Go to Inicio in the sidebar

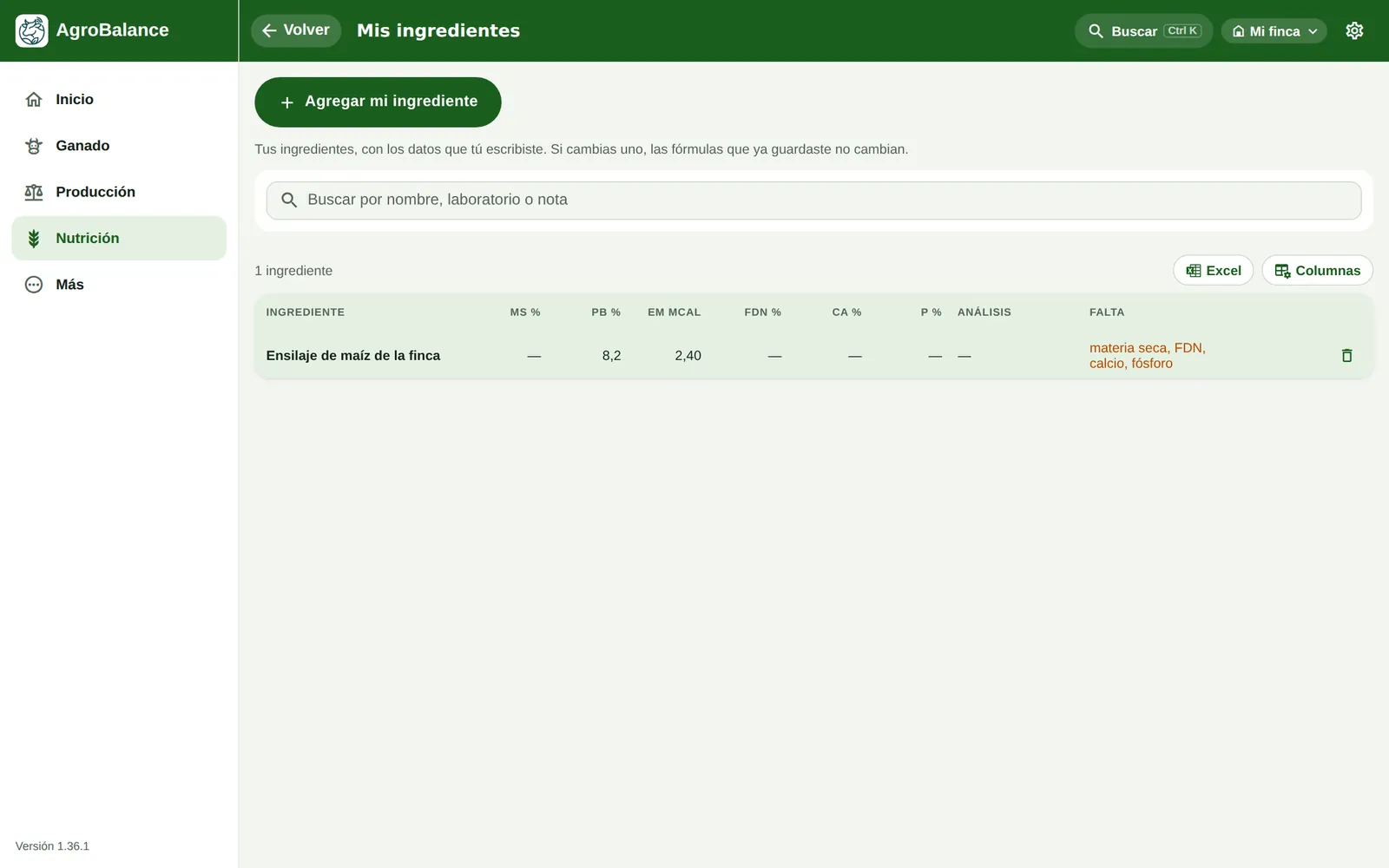[119, 100]
